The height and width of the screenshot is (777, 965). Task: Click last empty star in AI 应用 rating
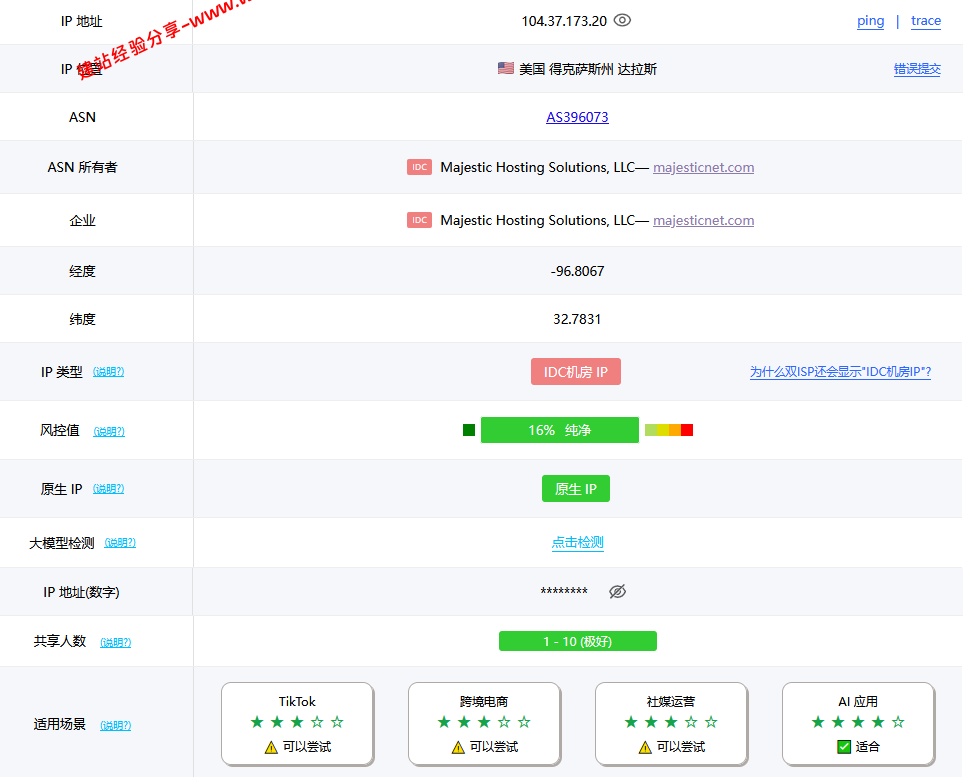898,722
